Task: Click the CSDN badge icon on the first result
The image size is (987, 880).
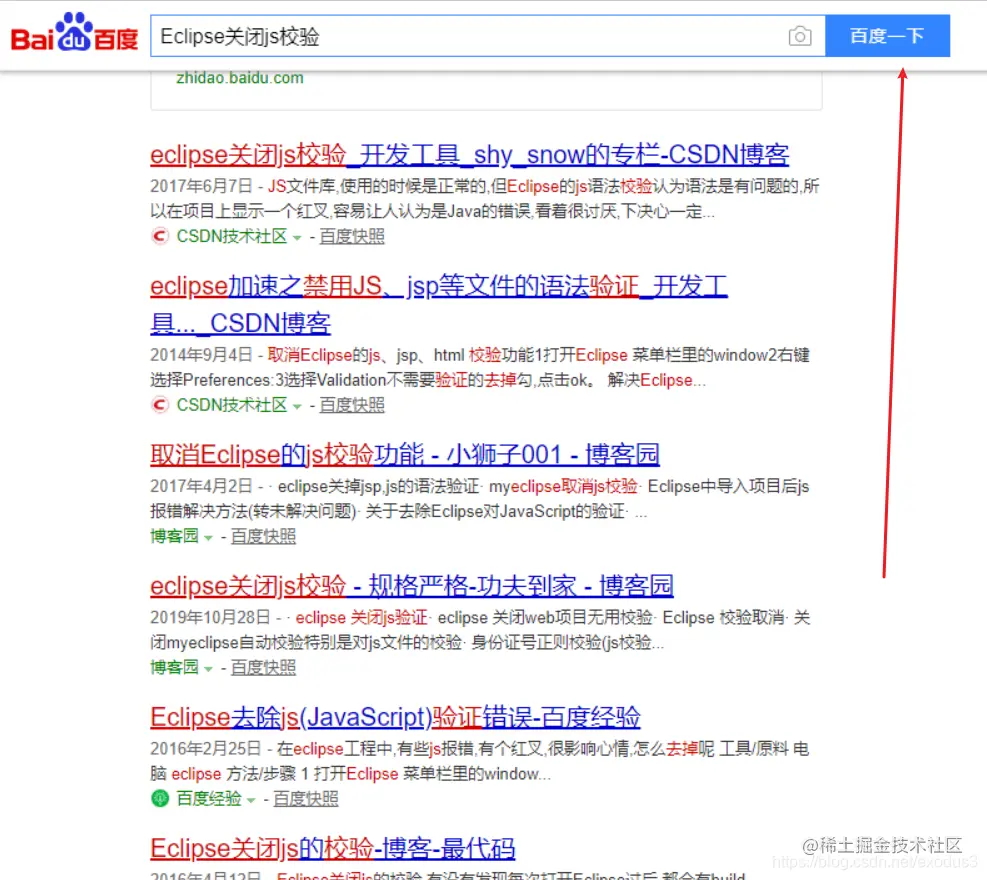Action: 159,237
